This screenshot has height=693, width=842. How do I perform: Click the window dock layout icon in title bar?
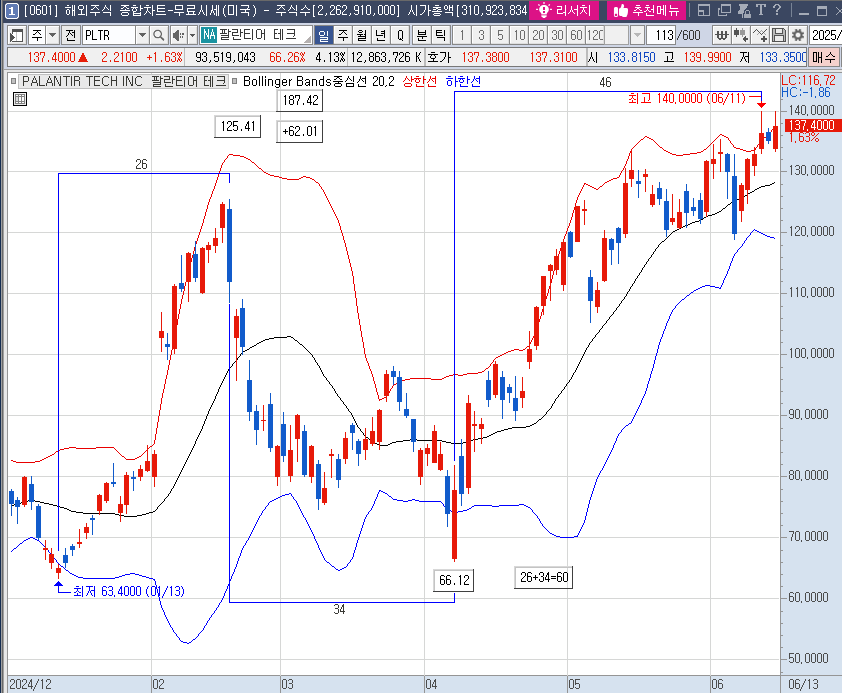point(703,10)
